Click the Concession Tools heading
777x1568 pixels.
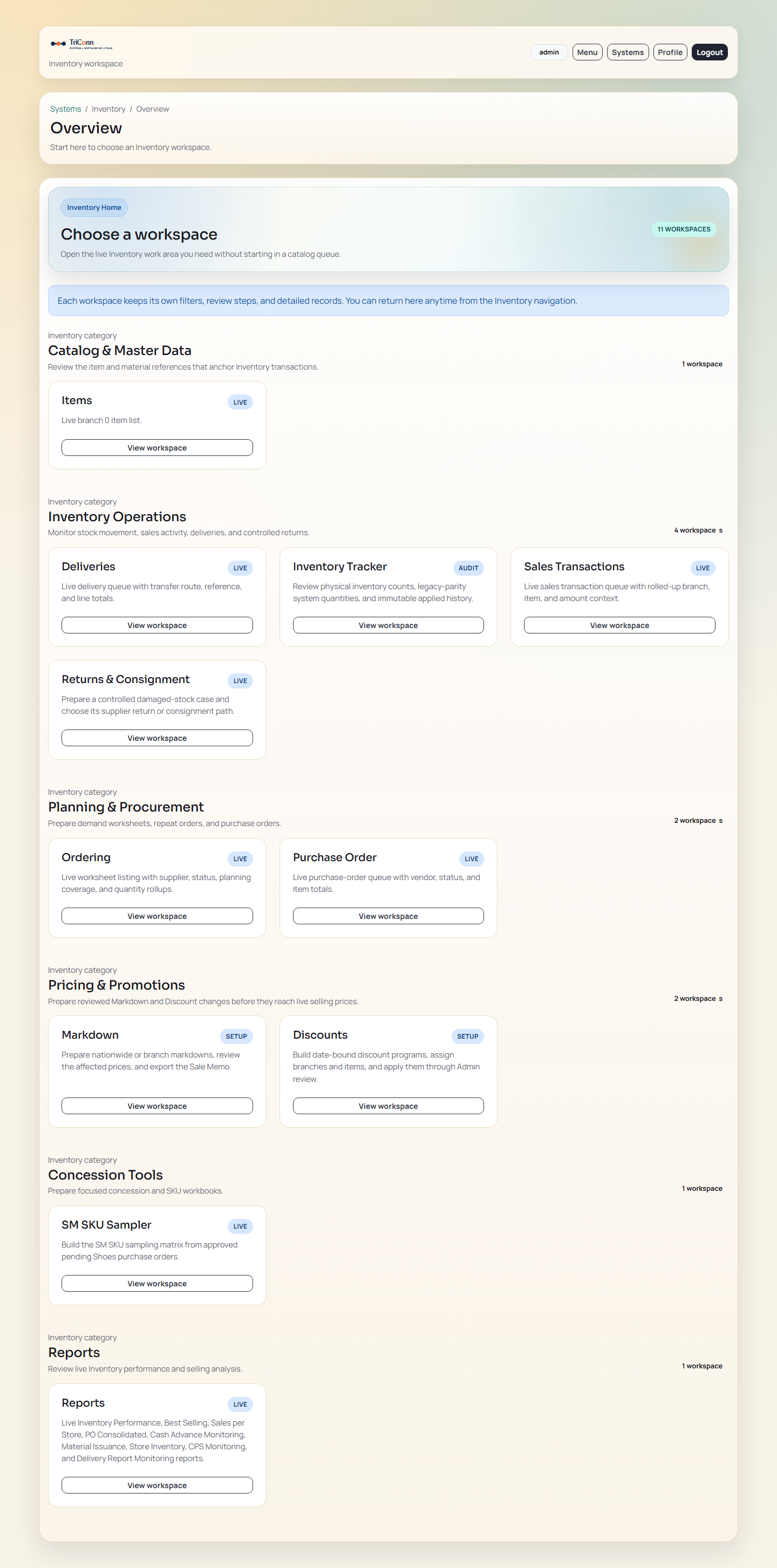coord(105,1175)
